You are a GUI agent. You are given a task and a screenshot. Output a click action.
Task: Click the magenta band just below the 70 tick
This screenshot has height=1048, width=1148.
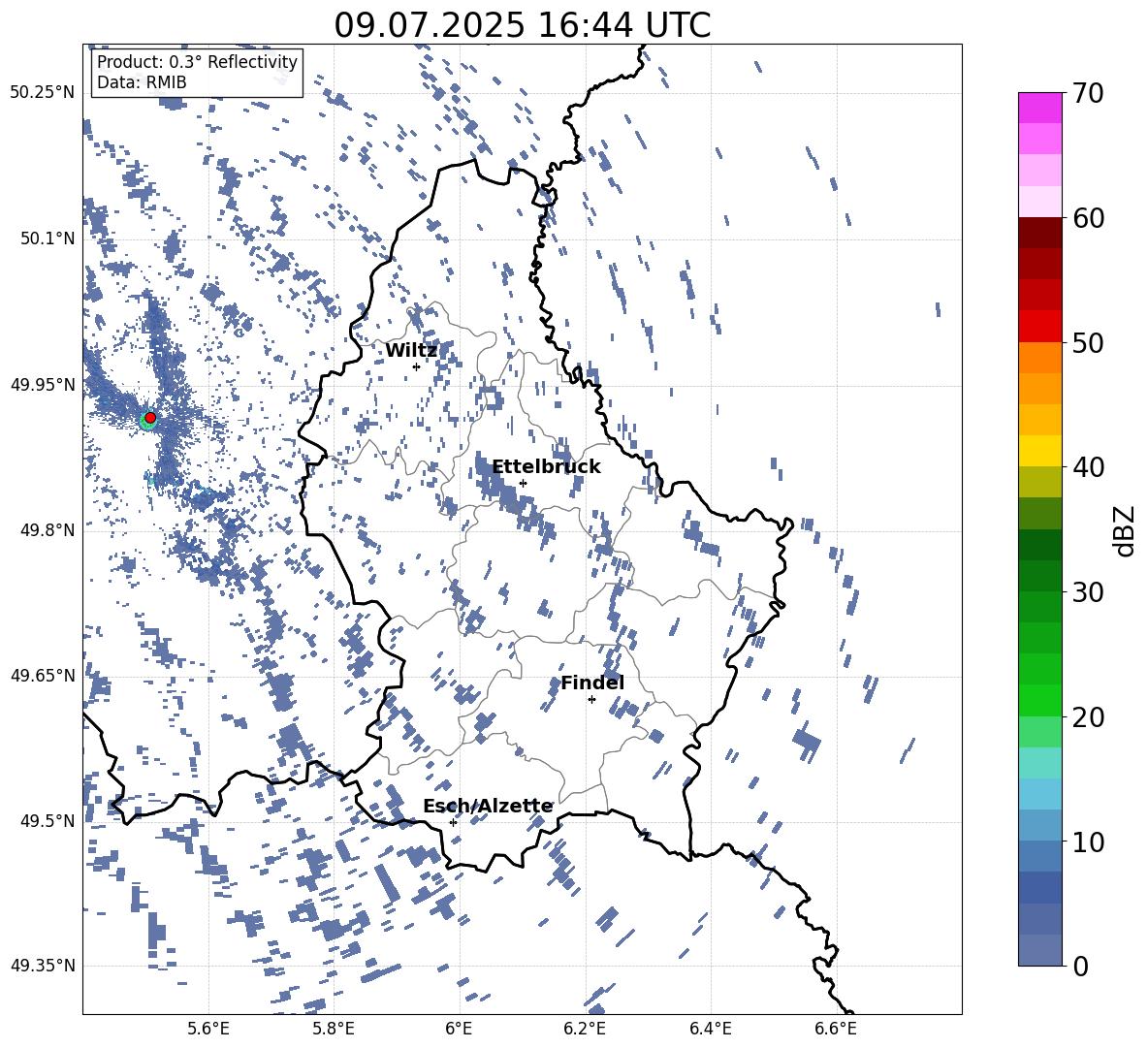tap(1039, 109)
